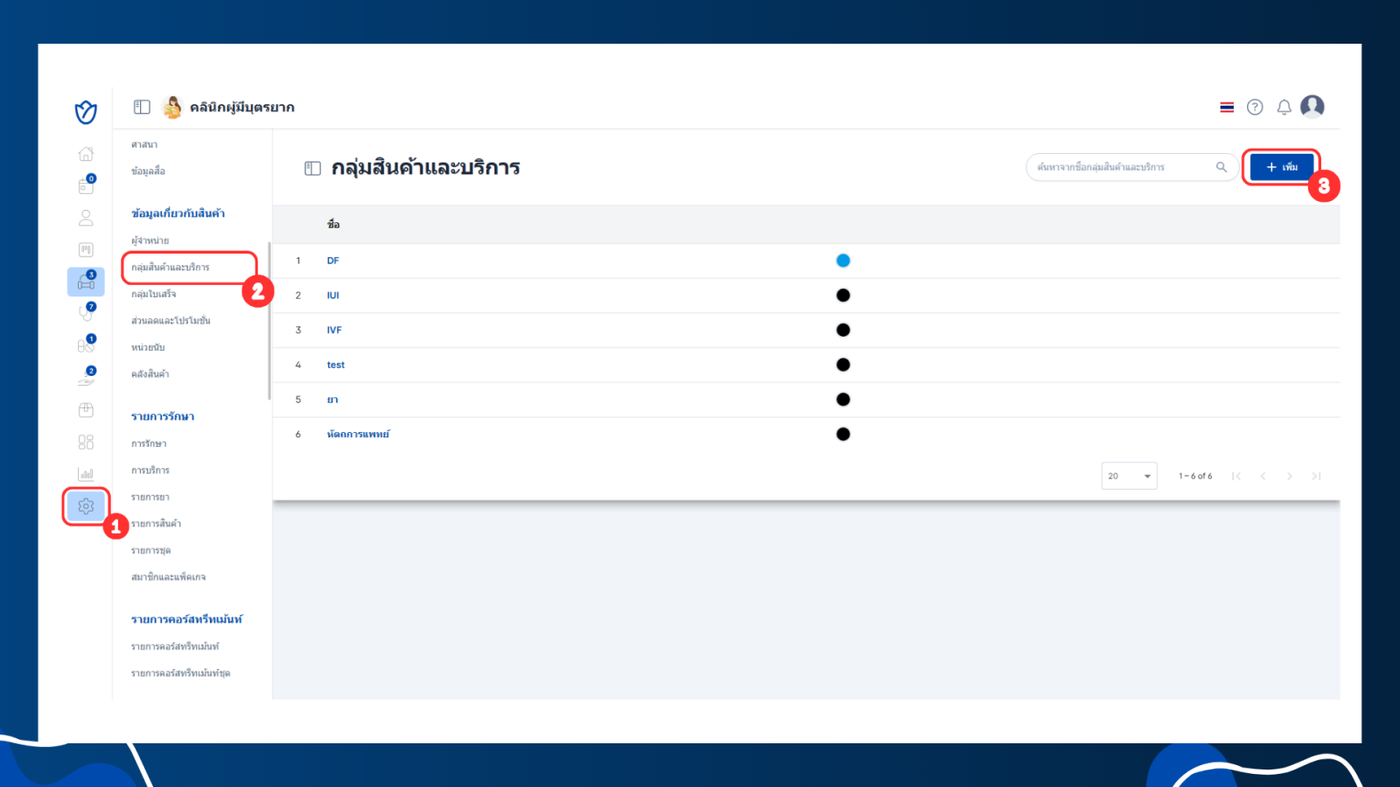This screenshot has width=1400, height=787.
Task: Select กลุ่มใบเสร็จ menu item
Action: pos(153,294)
